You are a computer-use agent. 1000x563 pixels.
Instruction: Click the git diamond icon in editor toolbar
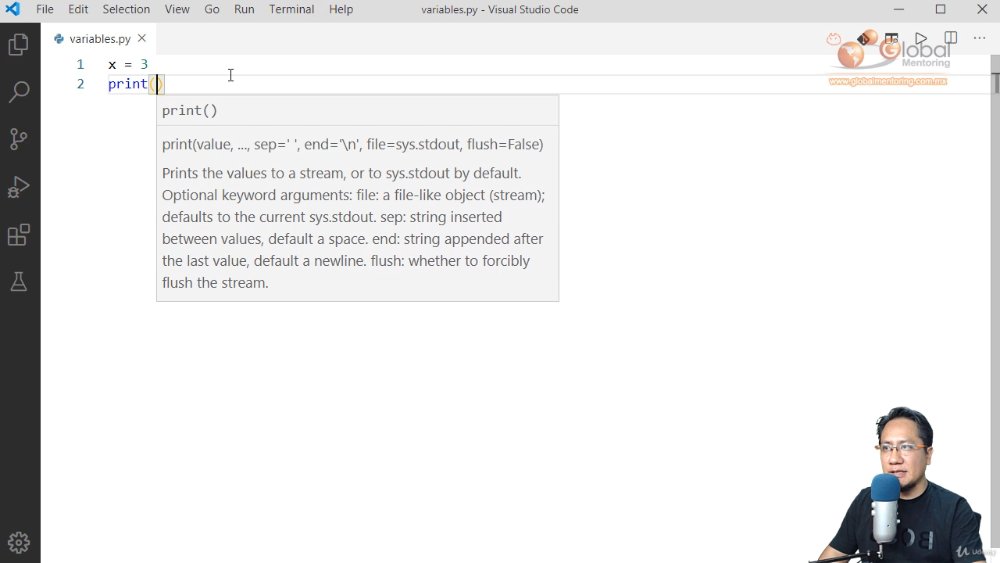pos(863,39)
